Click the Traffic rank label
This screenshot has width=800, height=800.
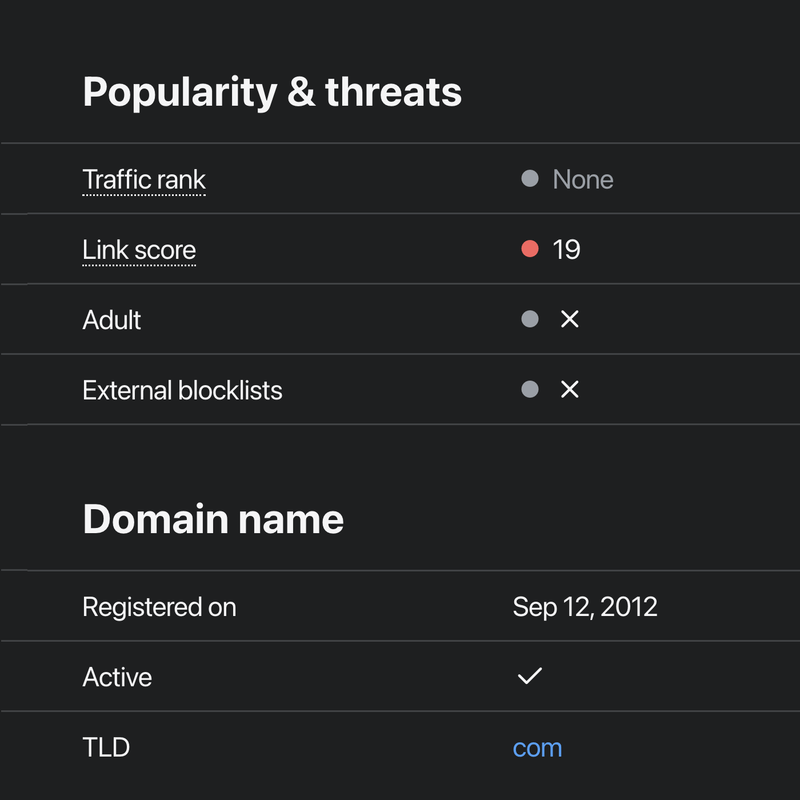[144, 180]
